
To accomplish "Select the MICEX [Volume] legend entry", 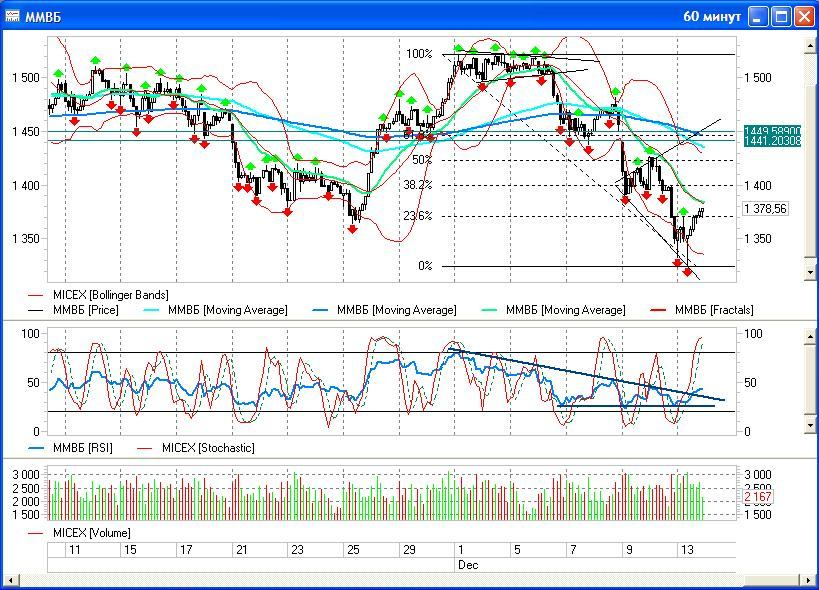I will coord(79,533).
